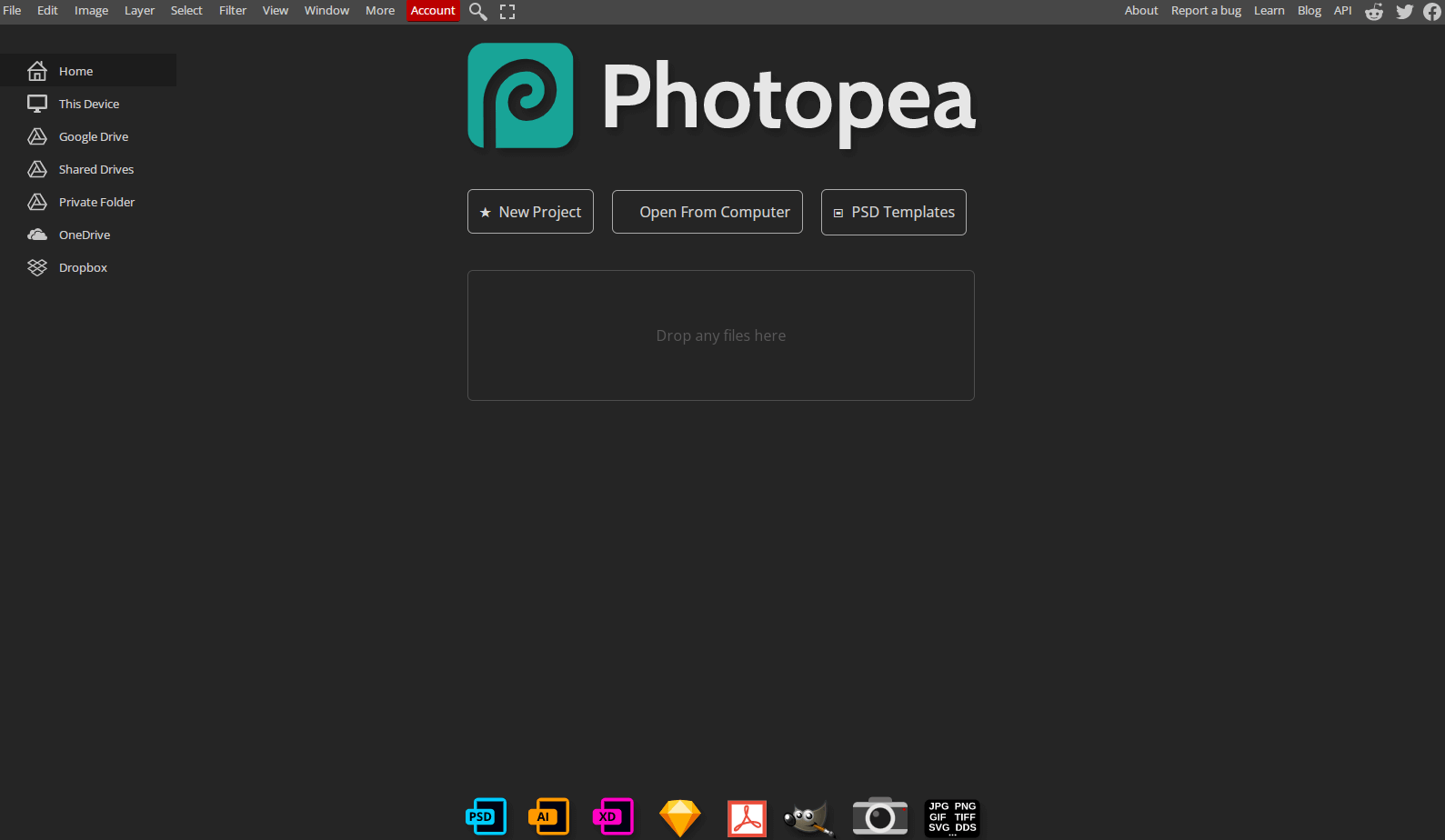This screenshot has height=840, width=1445.
Task: Click the GIMP mascot icon
Action: pyautogui.click(x=808, y=818)
